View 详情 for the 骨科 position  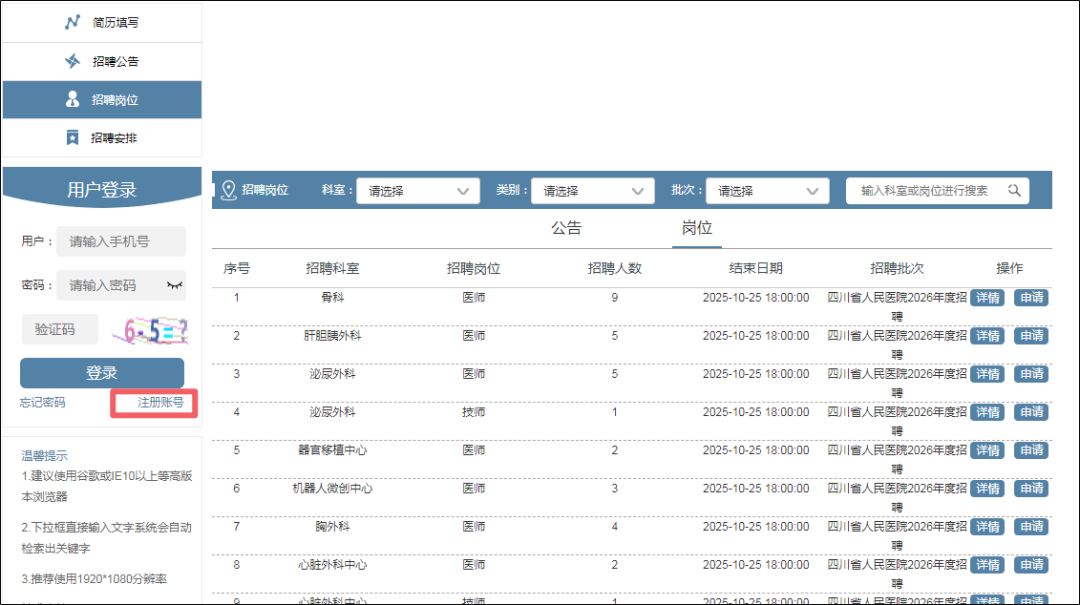[987, 297]
